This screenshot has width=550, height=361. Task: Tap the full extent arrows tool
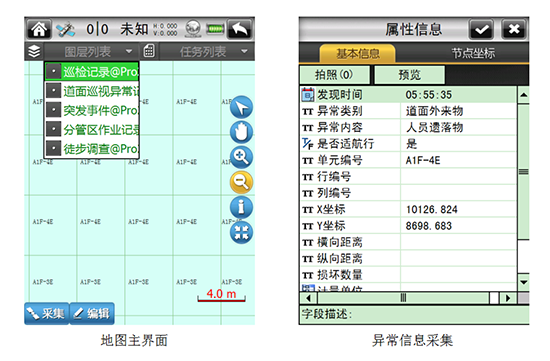point(241,232)
